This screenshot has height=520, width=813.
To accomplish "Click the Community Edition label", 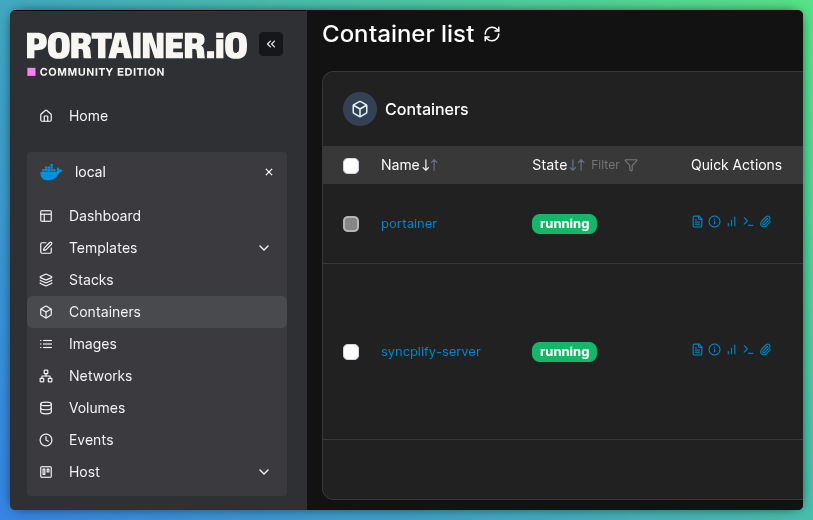I will (102, 72).
